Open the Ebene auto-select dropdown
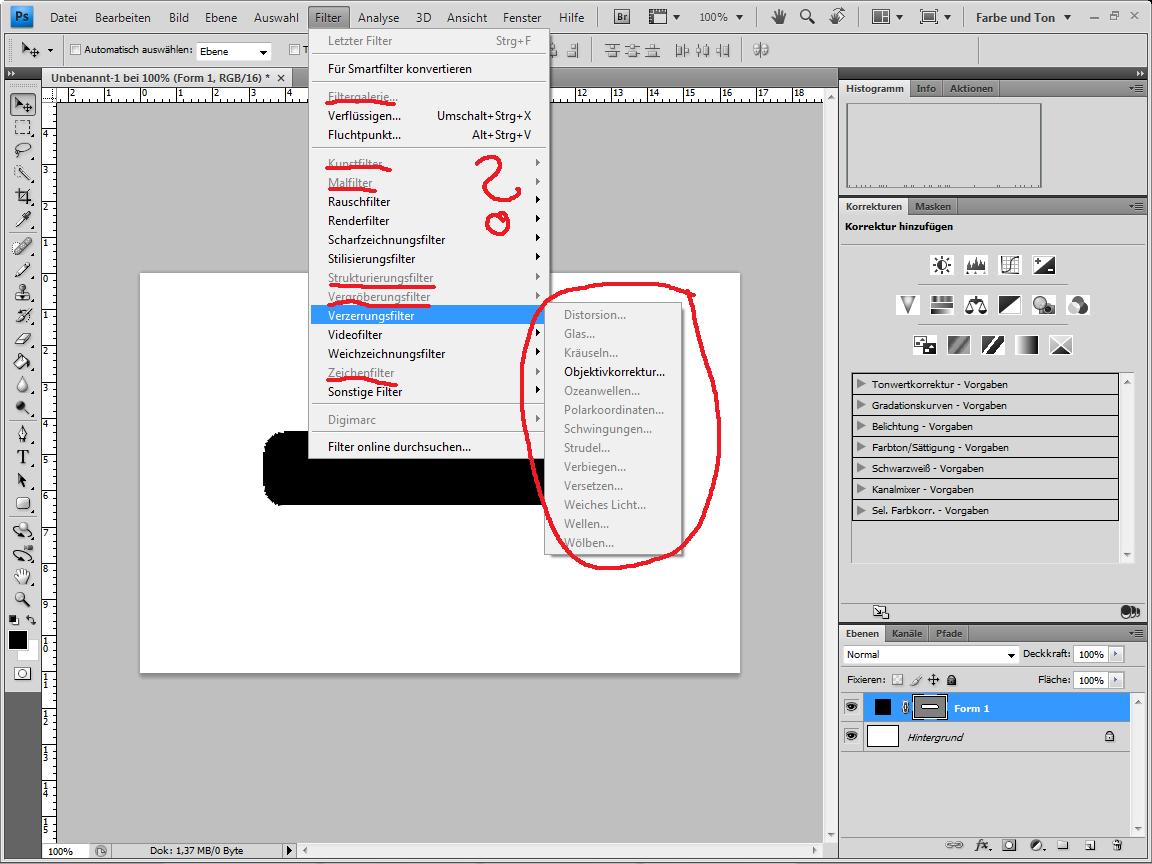This screenshot has width=1152, height=864. coord(234,51)
